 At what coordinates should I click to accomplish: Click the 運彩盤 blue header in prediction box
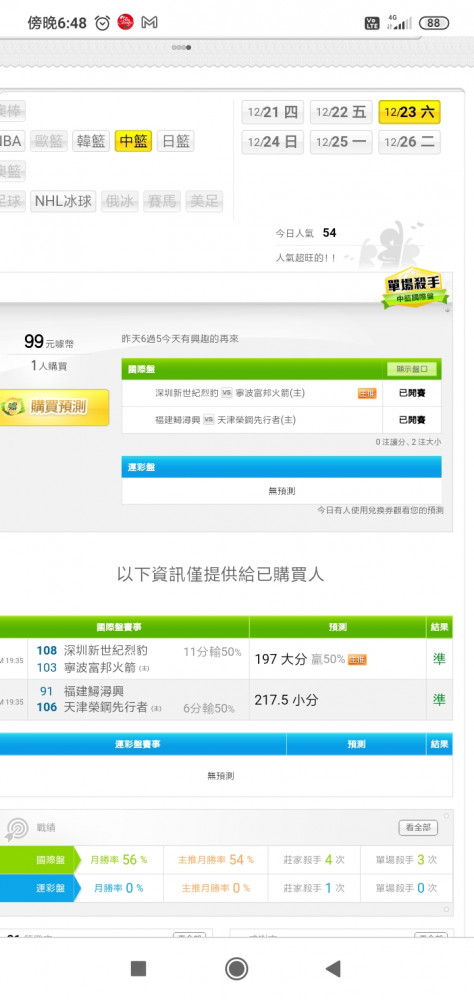(x=281, y=467)
